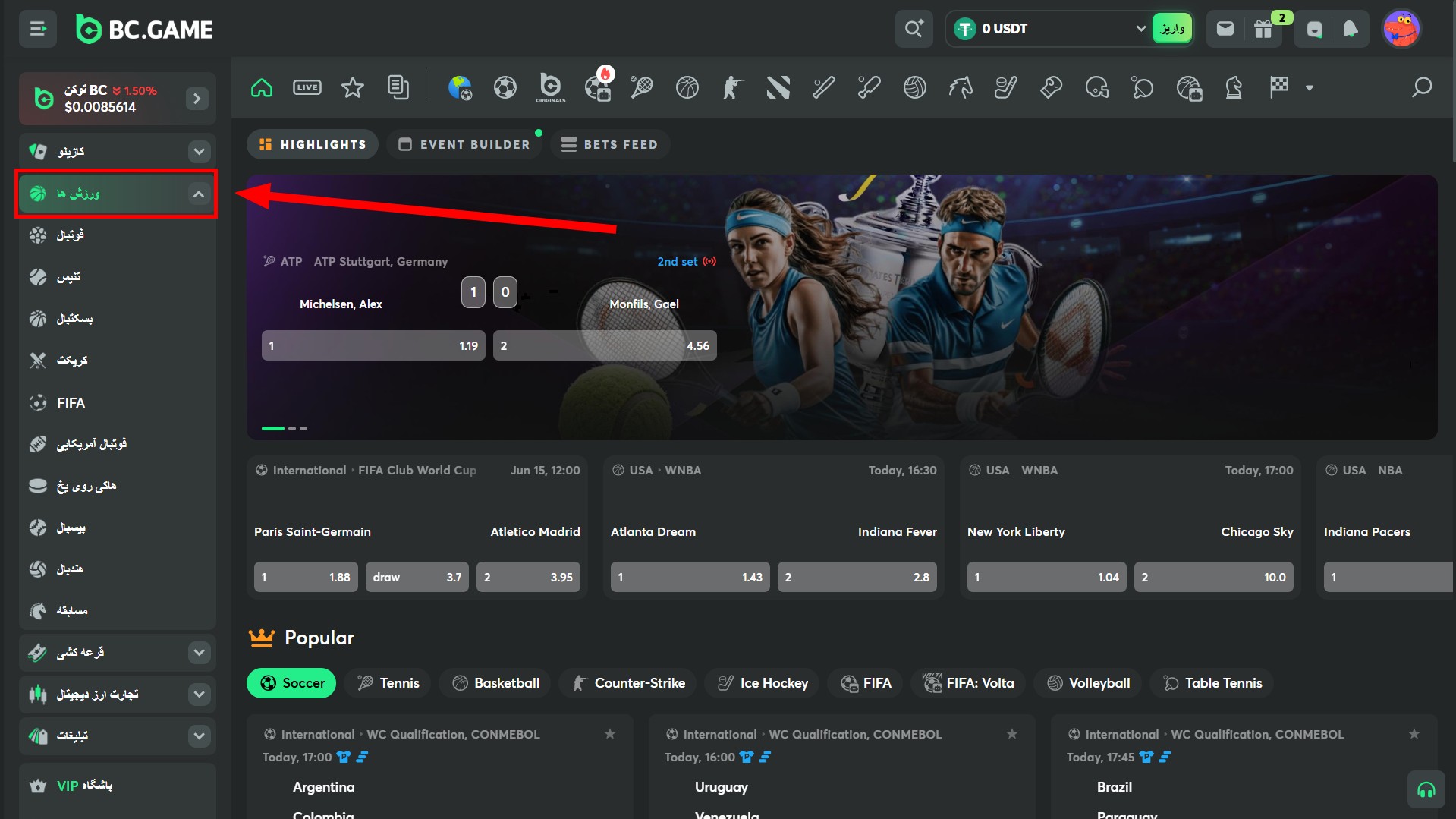Select the baseball bat icon

pos(824,87)
